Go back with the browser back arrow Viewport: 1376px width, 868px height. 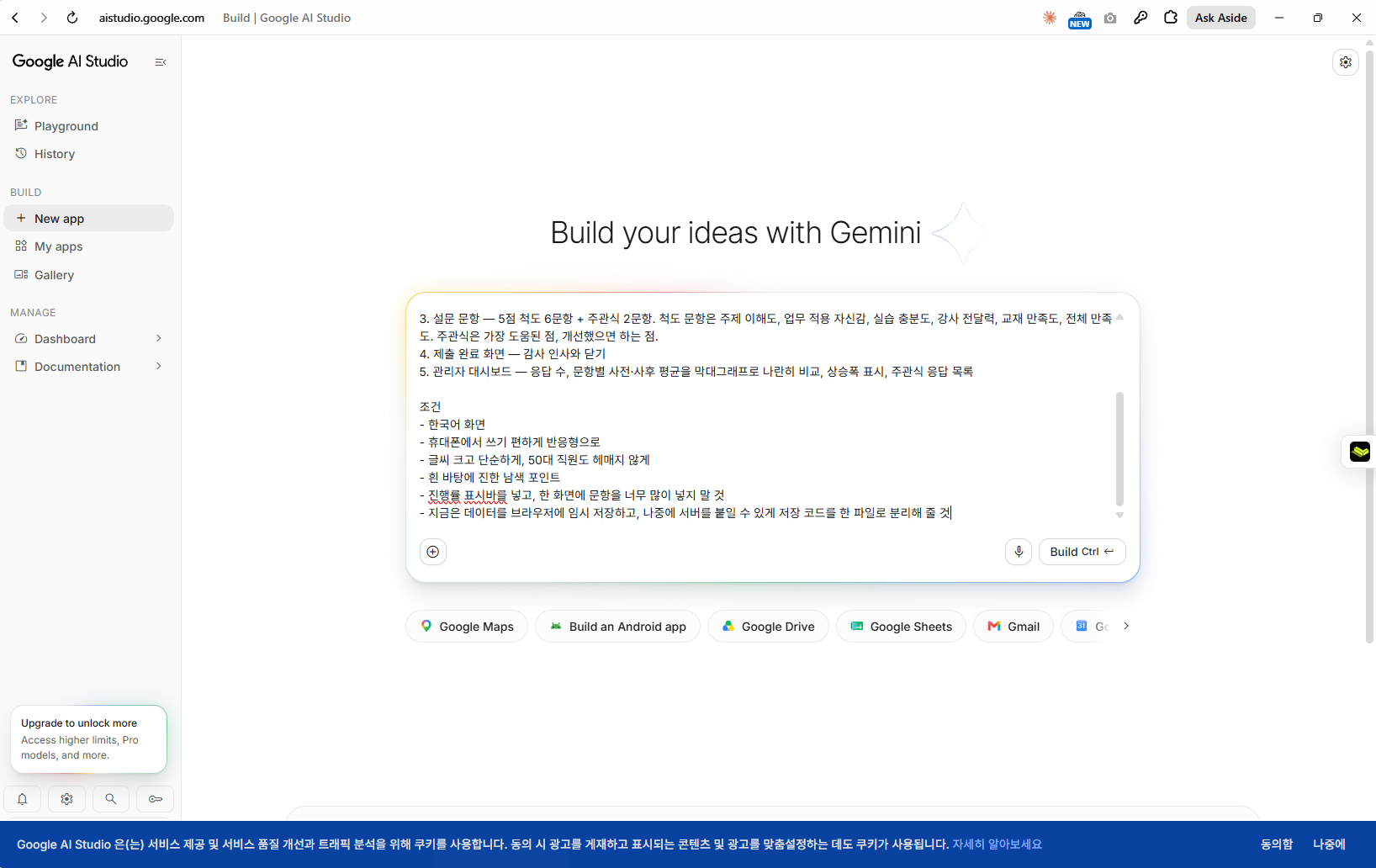pyautogui.click(x=15, y=18)
